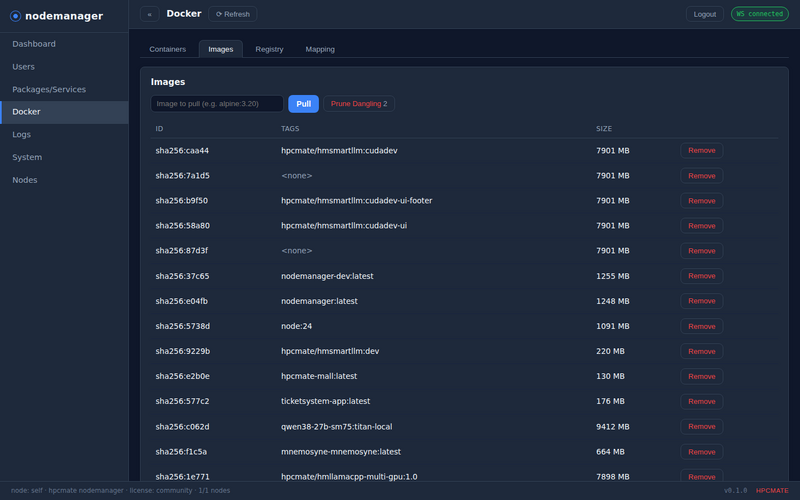Screen dimensions: 800x500
Task: Remove hmsmartllm:cudadev-ui-footer image
Action: [x=702, y=201]
